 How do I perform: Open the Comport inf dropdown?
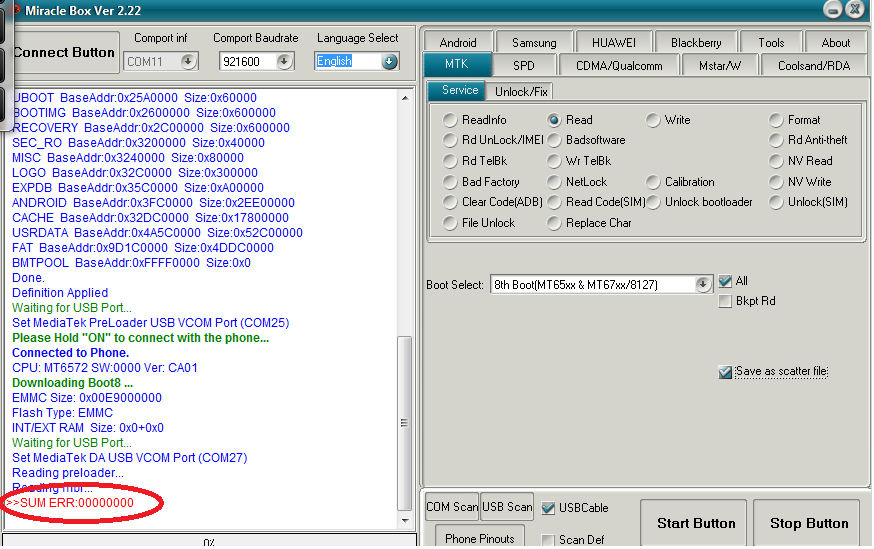pos(188,61)
